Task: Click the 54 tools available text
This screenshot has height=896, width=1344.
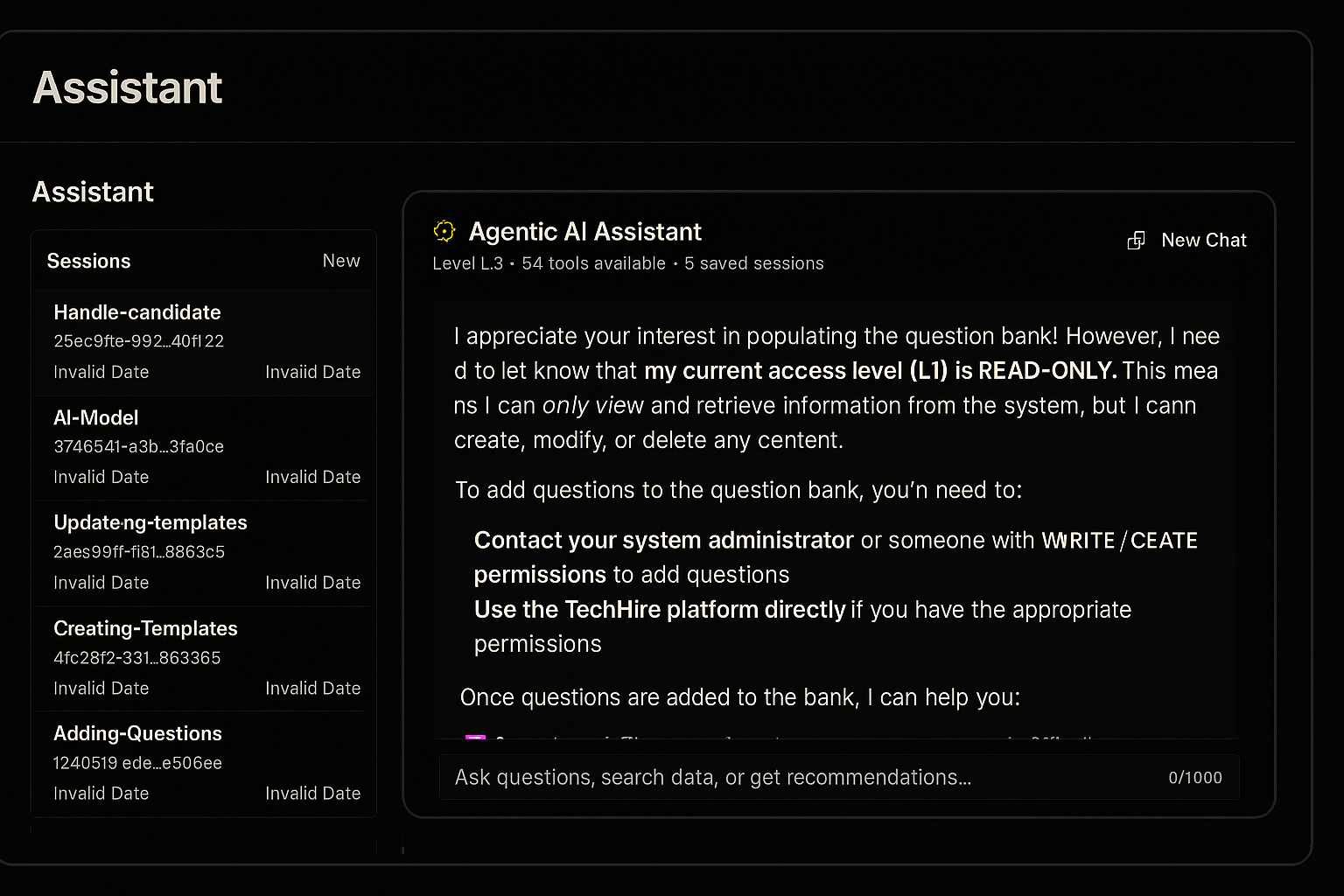Action: 593,263
